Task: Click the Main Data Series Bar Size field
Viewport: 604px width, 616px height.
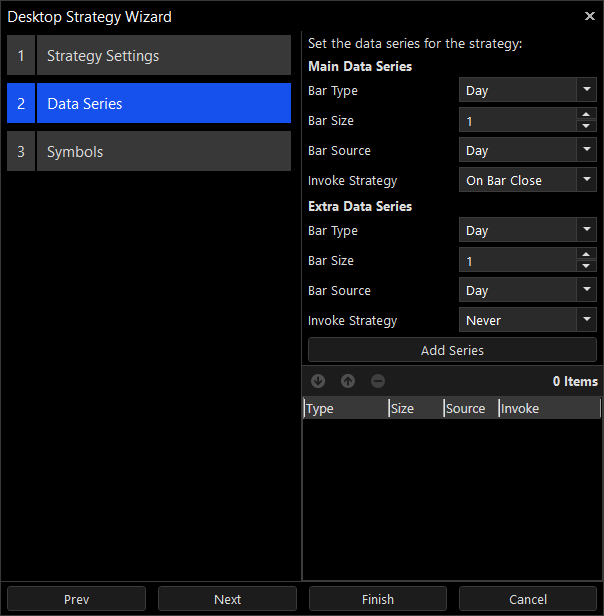Action: tap(516, 121)
